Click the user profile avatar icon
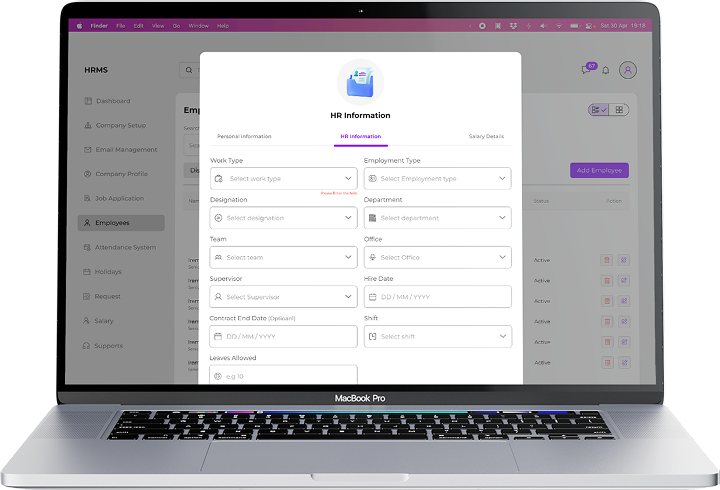The height and width of the screenshot is (490, 720). tap(627, 70)
